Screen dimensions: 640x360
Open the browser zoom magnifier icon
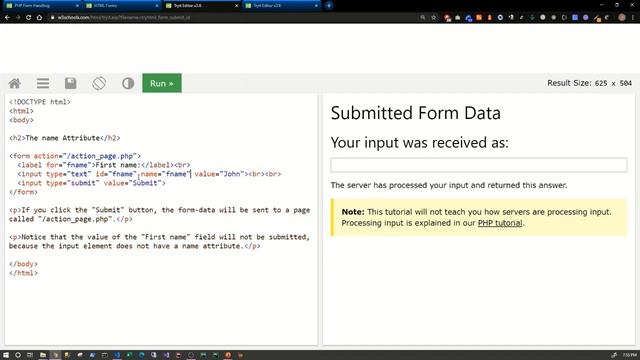(423, 18)
